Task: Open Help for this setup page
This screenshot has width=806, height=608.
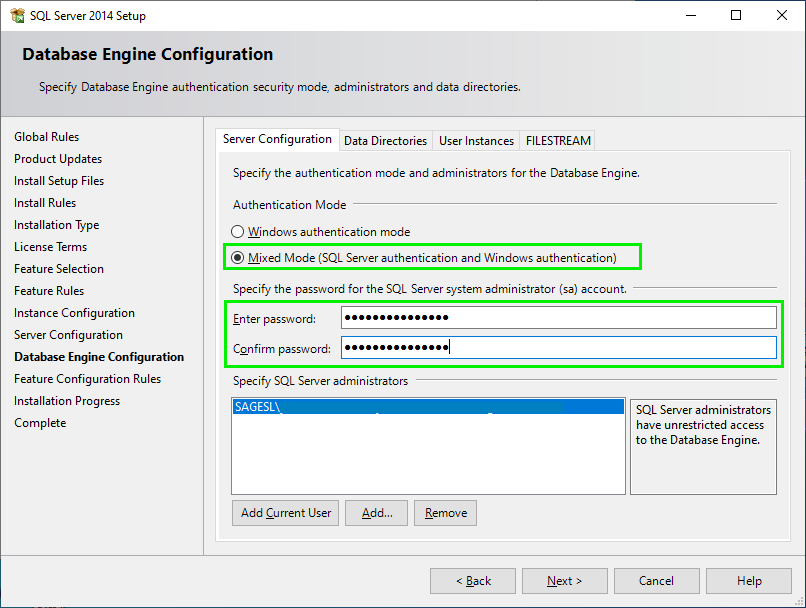Action: [x=748, y=580]
